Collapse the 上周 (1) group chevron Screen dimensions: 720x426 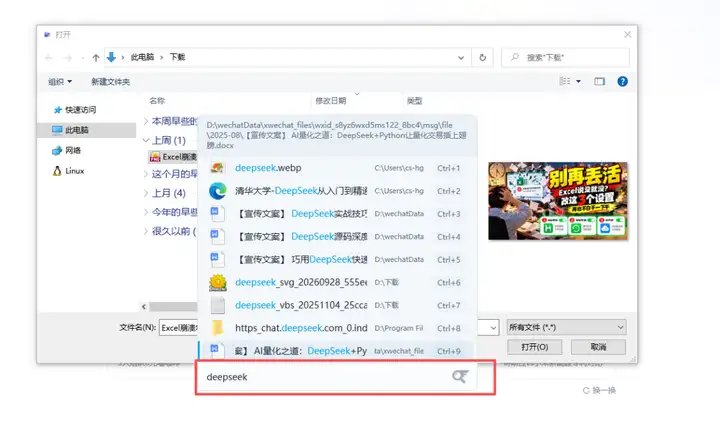146,140
